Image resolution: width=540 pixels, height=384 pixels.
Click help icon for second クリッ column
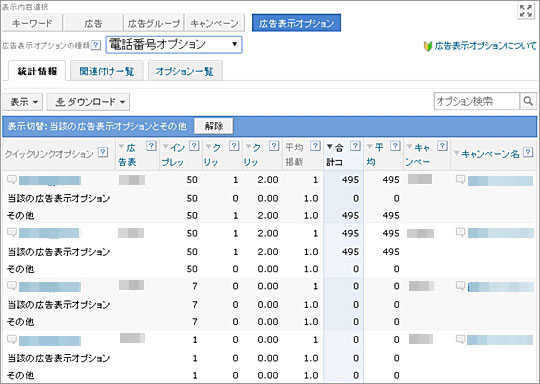[x=274, y=146]
